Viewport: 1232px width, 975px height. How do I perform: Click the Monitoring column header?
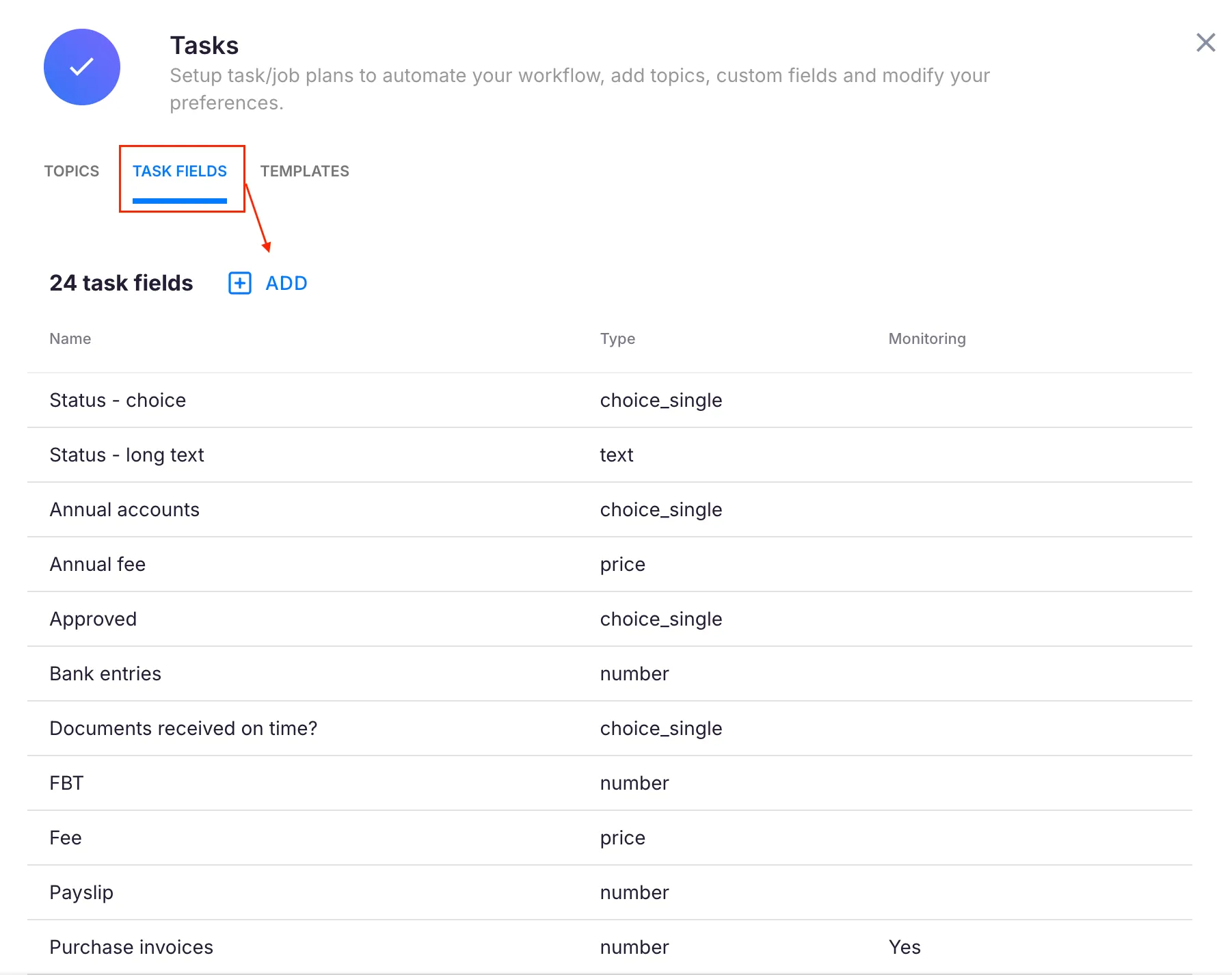click(927, 338)
